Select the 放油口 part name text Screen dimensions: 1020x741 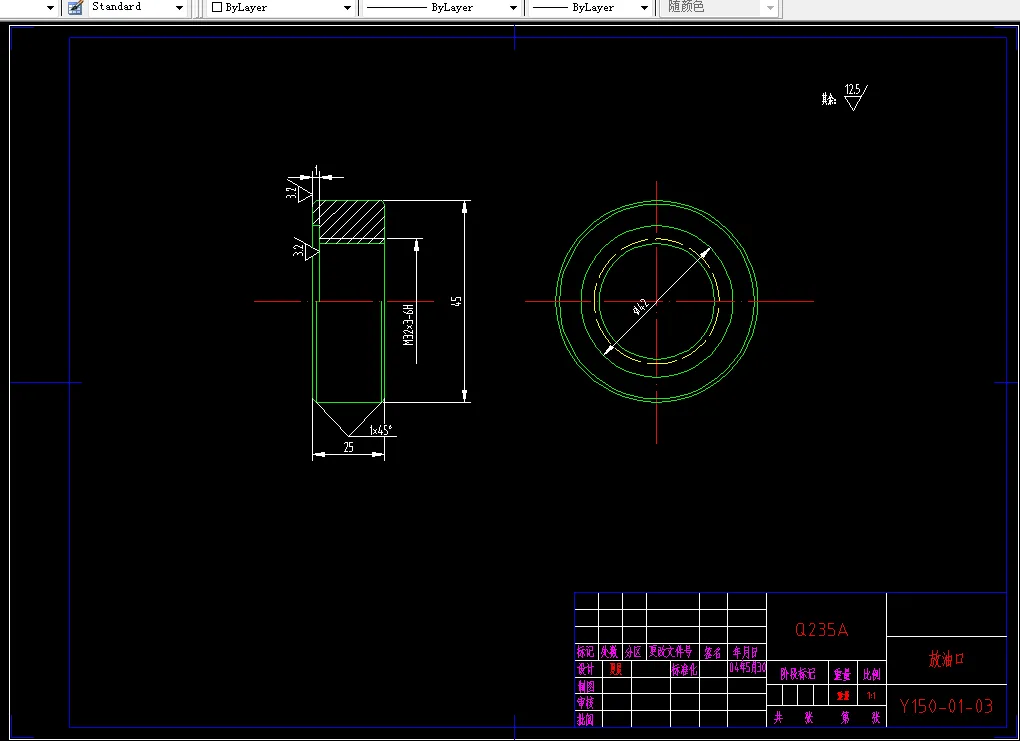[x=946, y=660]
